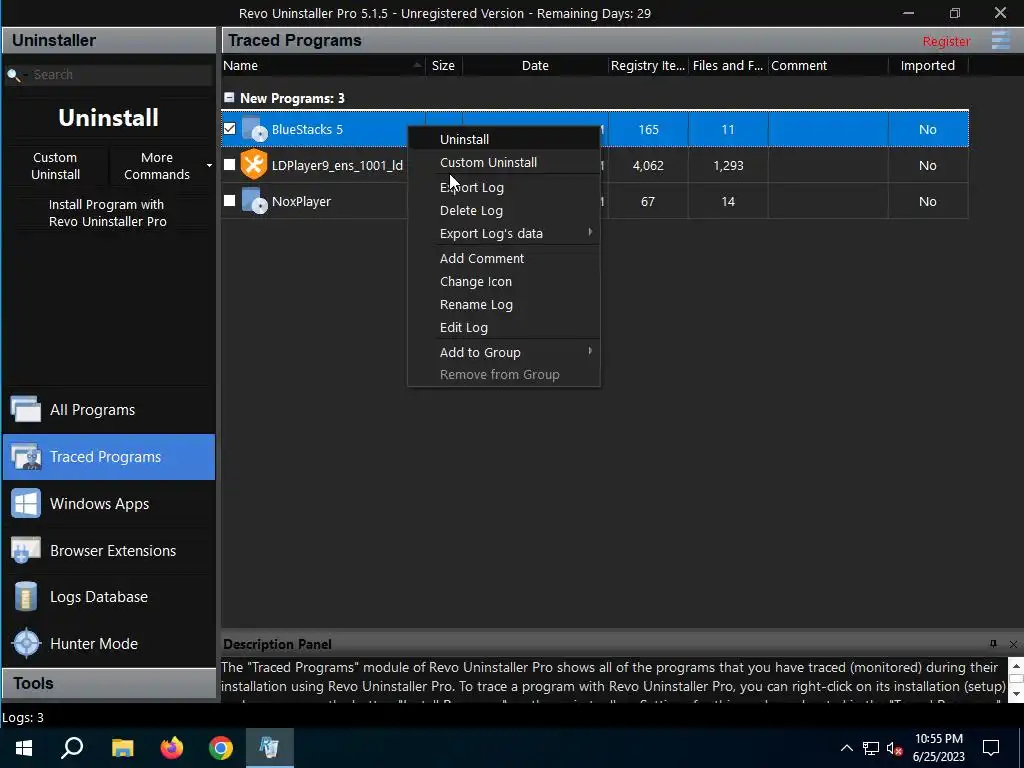This screenshot has width=1024, height=768.
Task: Click the 'Logs: 3' status bar text
Action: tap(23, 718)
